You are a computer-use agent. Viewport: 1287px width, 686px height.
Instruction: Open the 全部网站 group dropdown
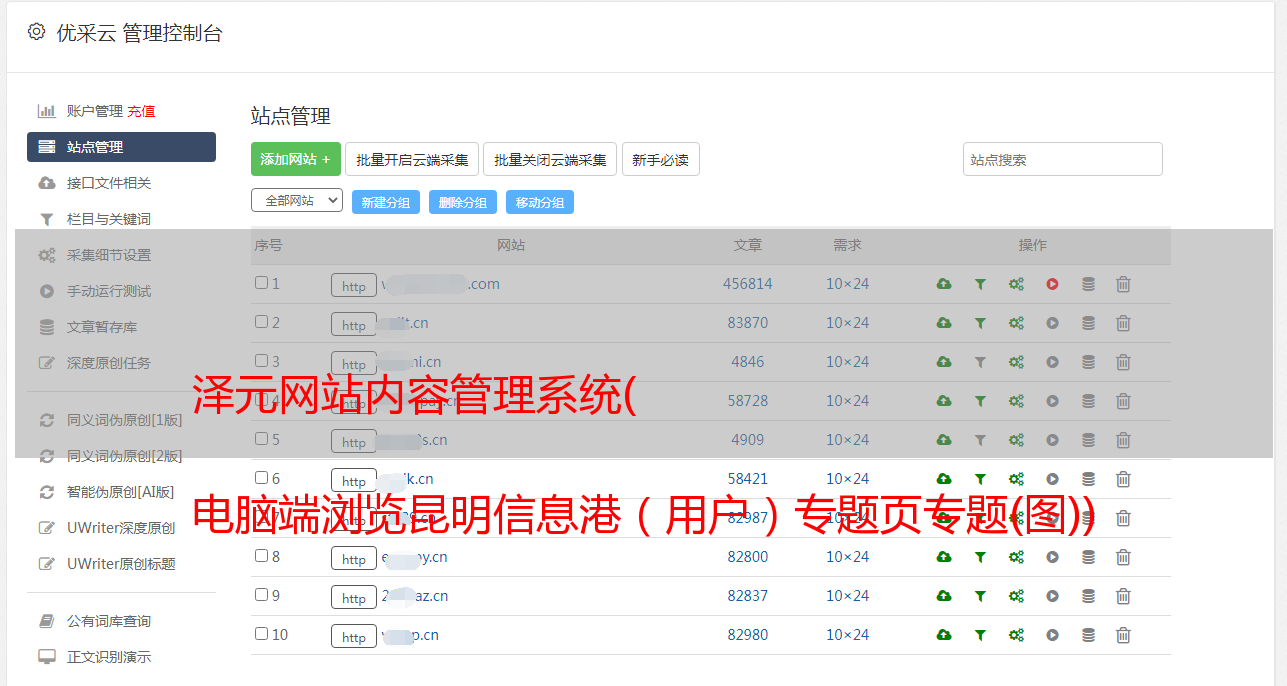297,201
